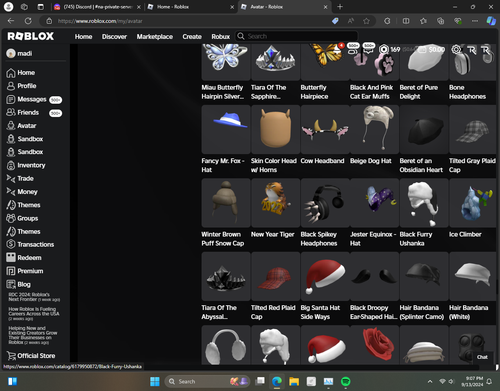Image resolution: width=500 pixels, height=391 pixels.
Task: Select Marketplace in the top navigation
Action: tap(155, 36)
